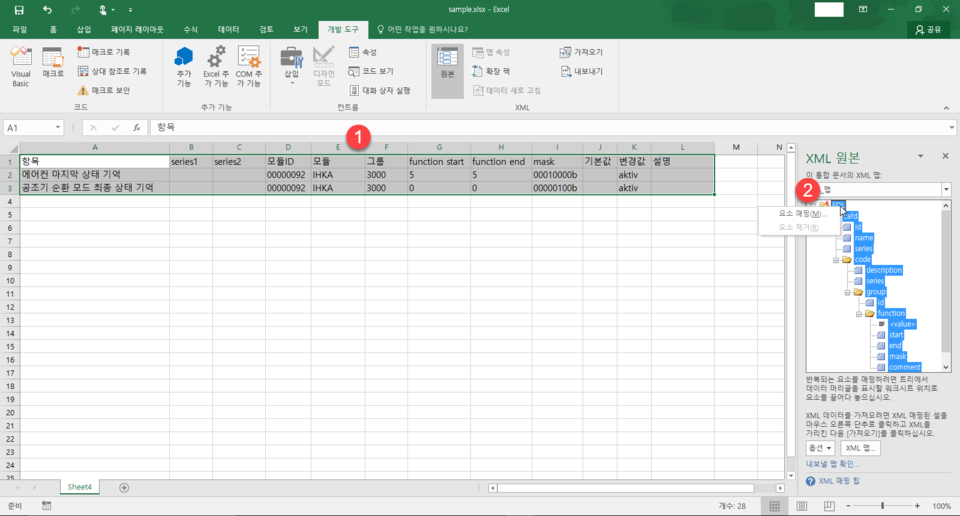Viewport: 960px width, 516px height.
Task: Toggle 상대 참조로 기록 option
Action: point(112,72)
